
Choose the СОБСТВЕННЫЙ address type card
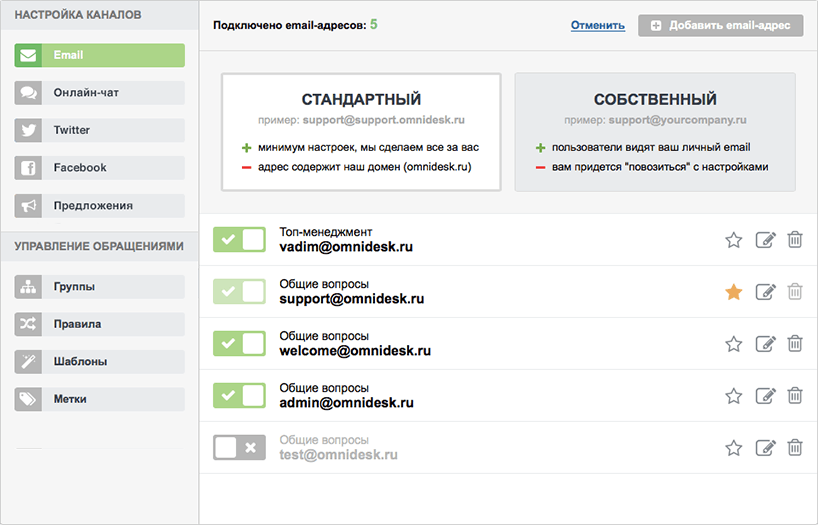(655, 132)
